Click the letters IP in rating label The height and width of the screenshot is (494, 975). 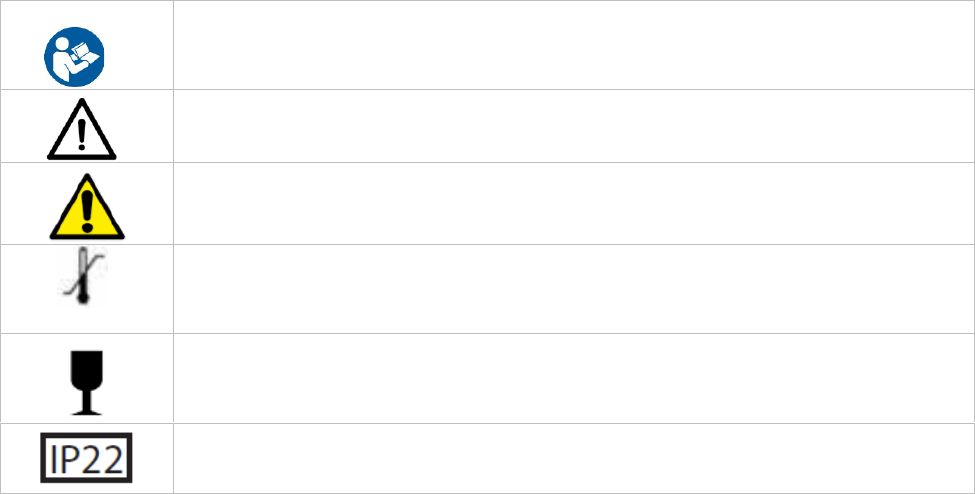click(65, 459)
